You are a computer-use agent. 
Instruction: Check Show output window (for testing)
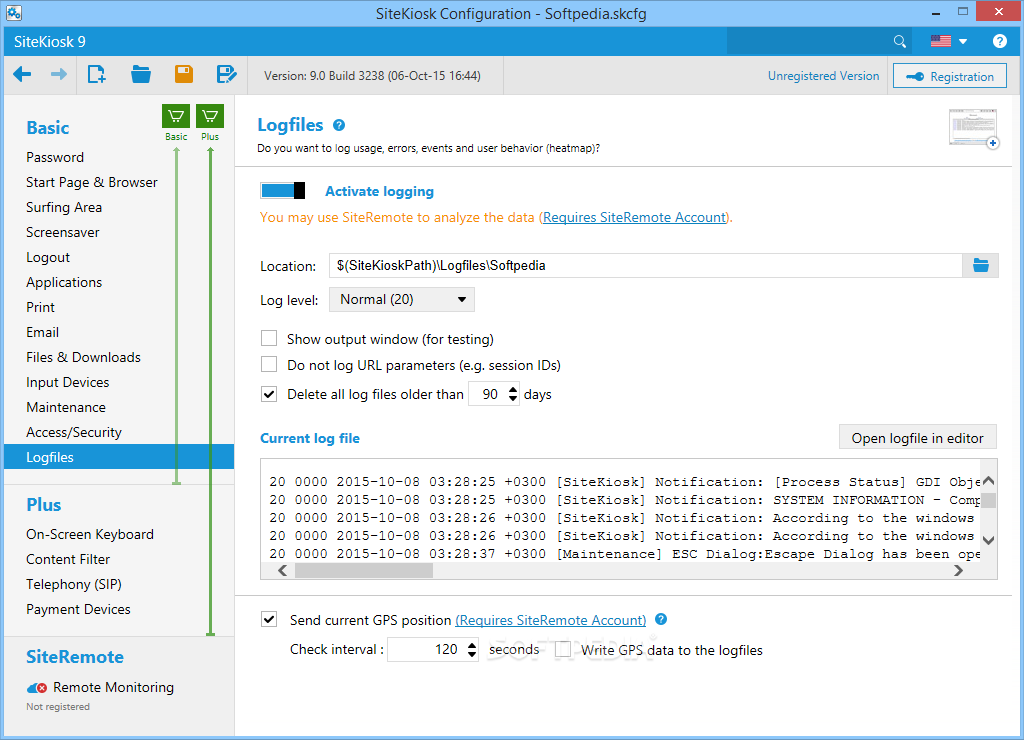(268, 338)
